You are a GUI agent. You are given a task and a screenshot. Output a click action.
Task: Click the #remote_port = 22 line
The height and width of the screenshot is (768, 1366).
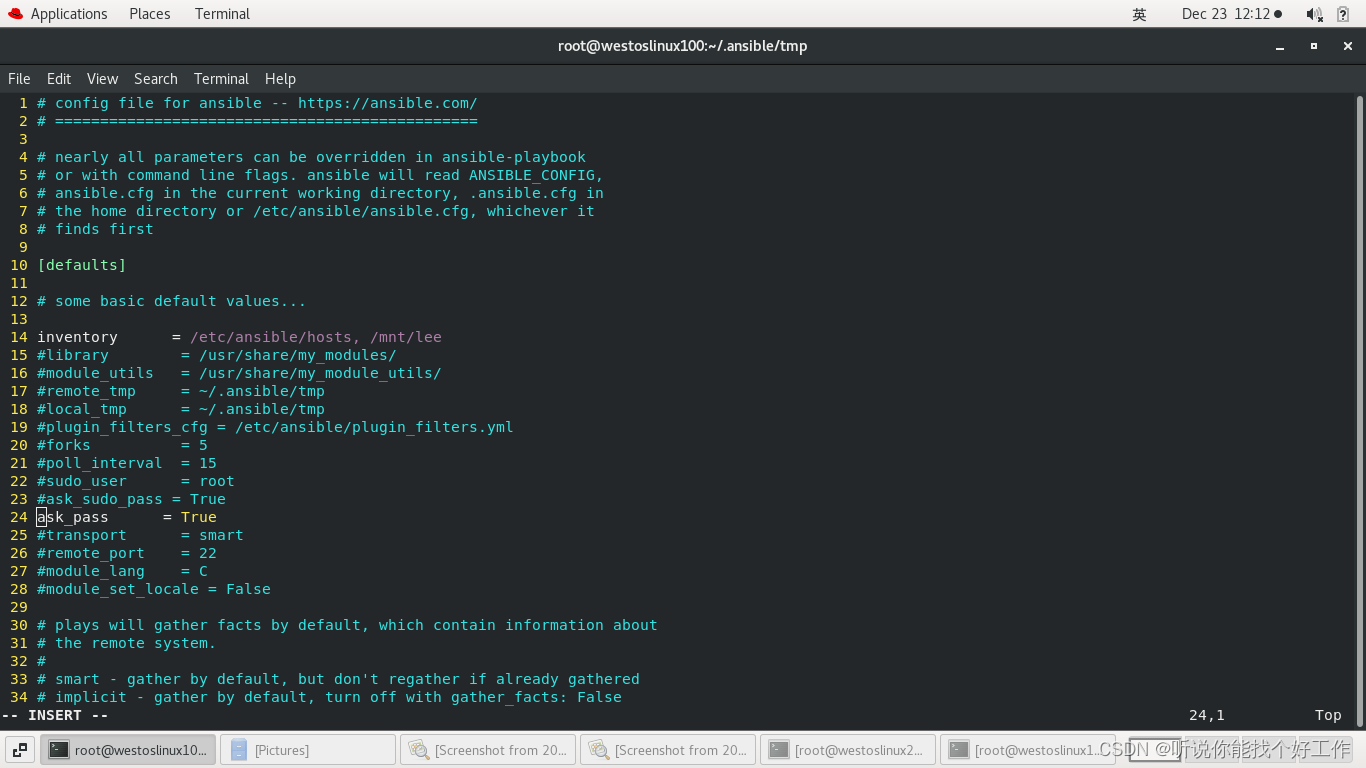coord(127,553)
